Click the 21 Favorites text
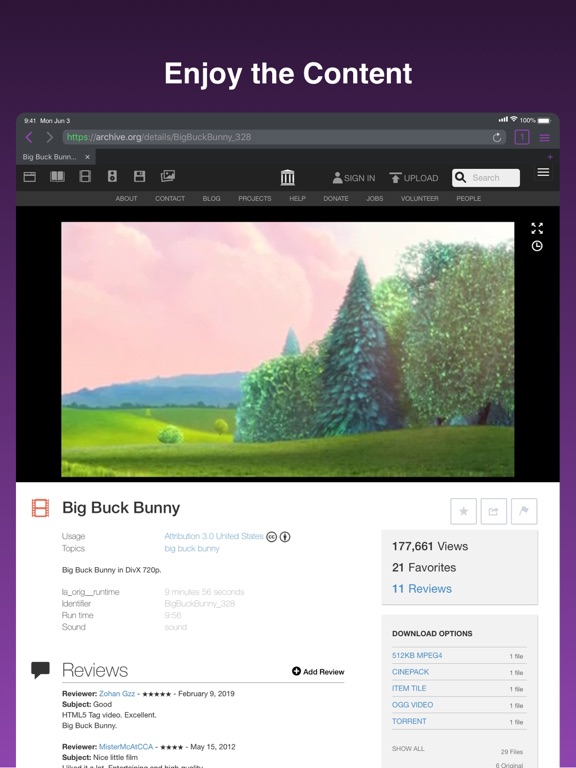Screen dimensions: 576x768 tap(424, 568)
